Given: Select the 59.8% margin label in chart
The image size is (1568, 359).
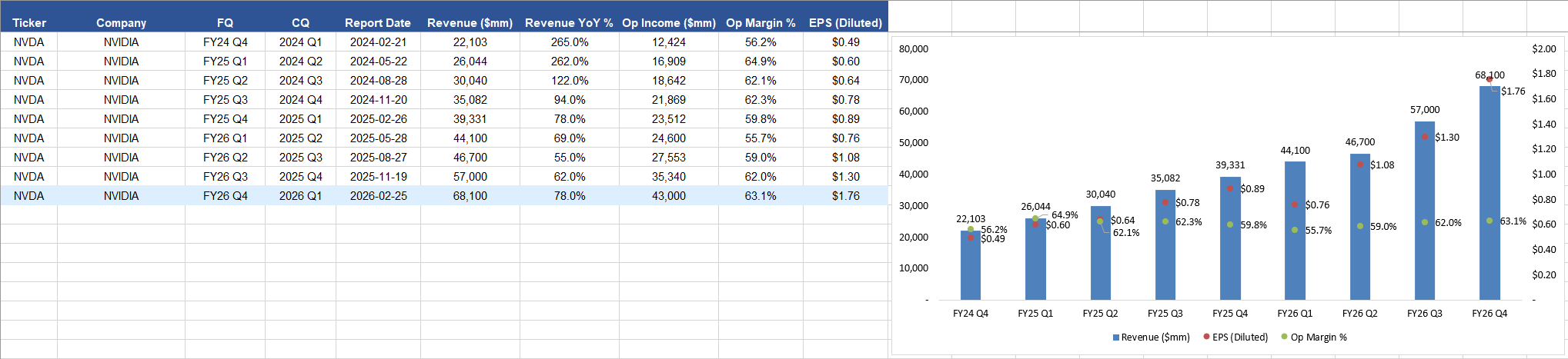Looking at the screenshot, I should tap(1253, 225).
